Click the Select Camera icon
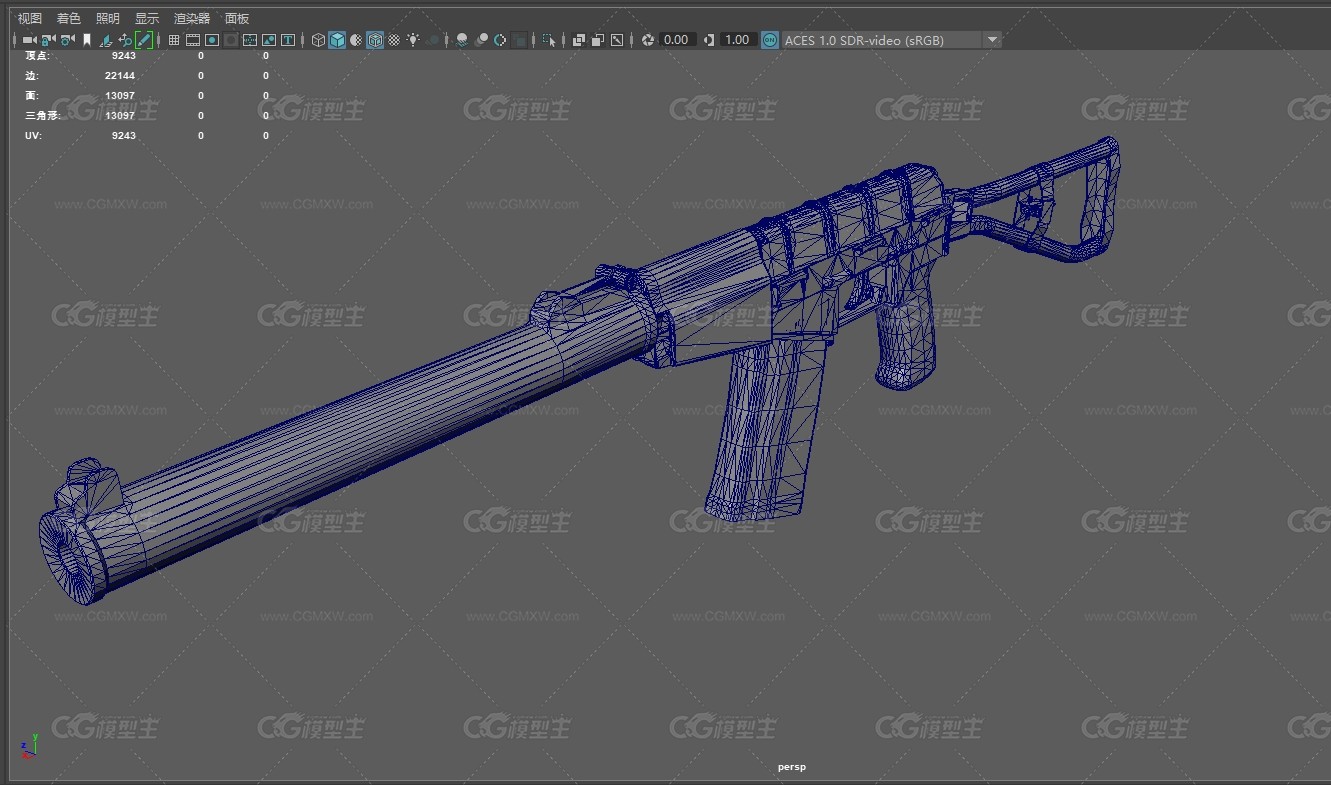 [28, 40]
